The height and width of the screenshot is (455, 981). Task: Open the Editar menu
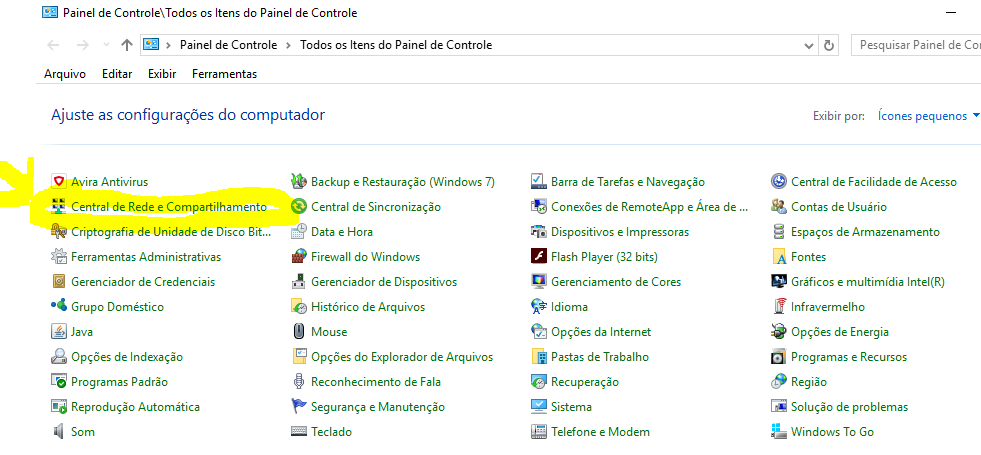click(x=117, y=74)
